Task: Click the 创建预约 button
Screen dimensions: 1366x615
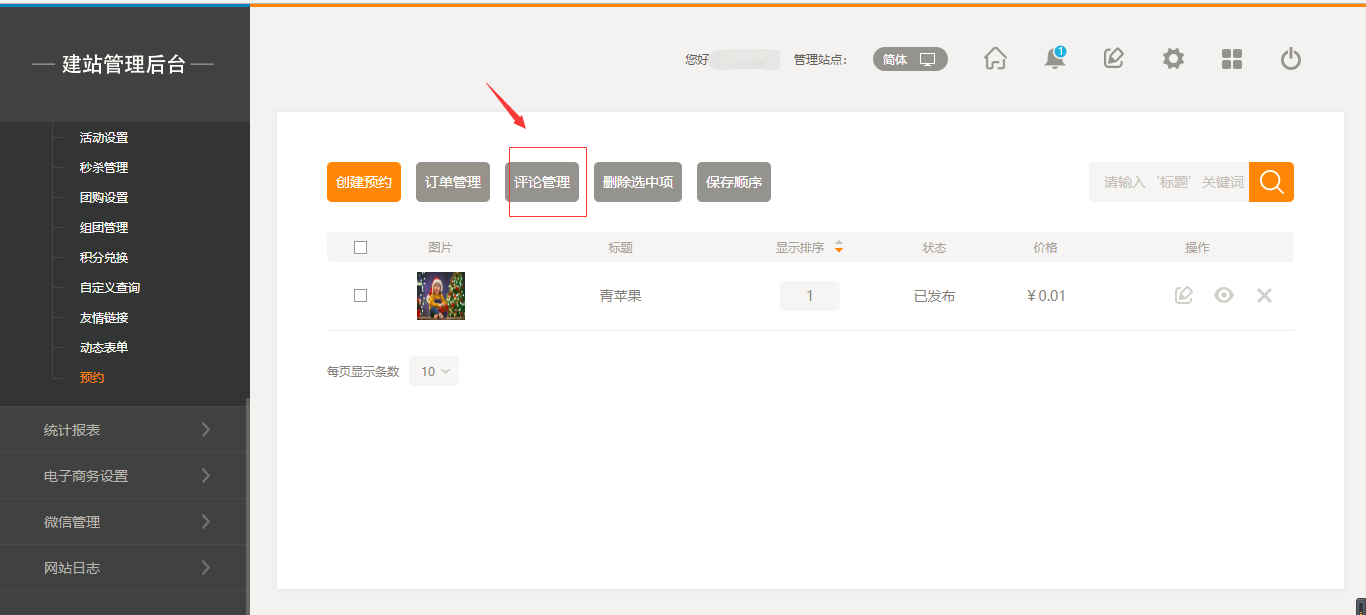Action: point(364,182)
